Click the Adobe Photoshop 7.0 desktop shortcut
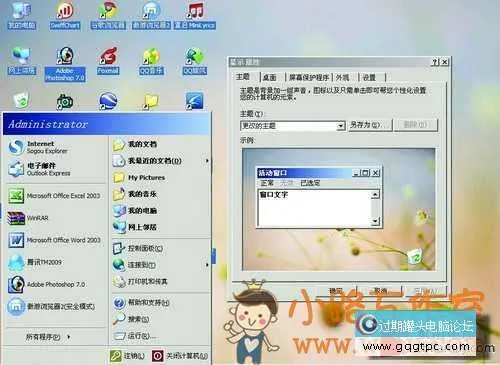 point(65,64)
